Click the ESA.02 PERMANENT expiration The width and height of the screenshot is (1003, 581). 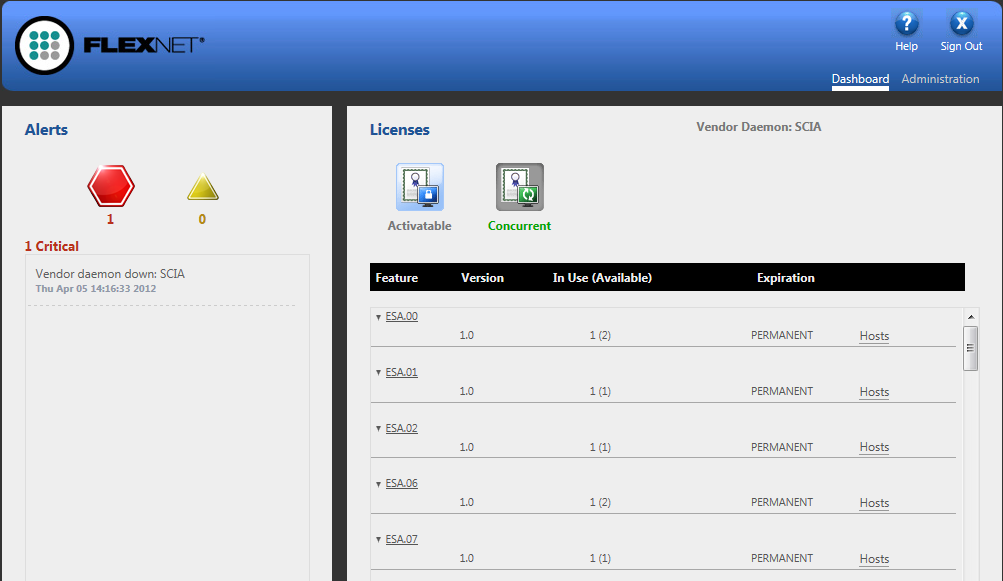pyautogui.click(x=782, y=447)
